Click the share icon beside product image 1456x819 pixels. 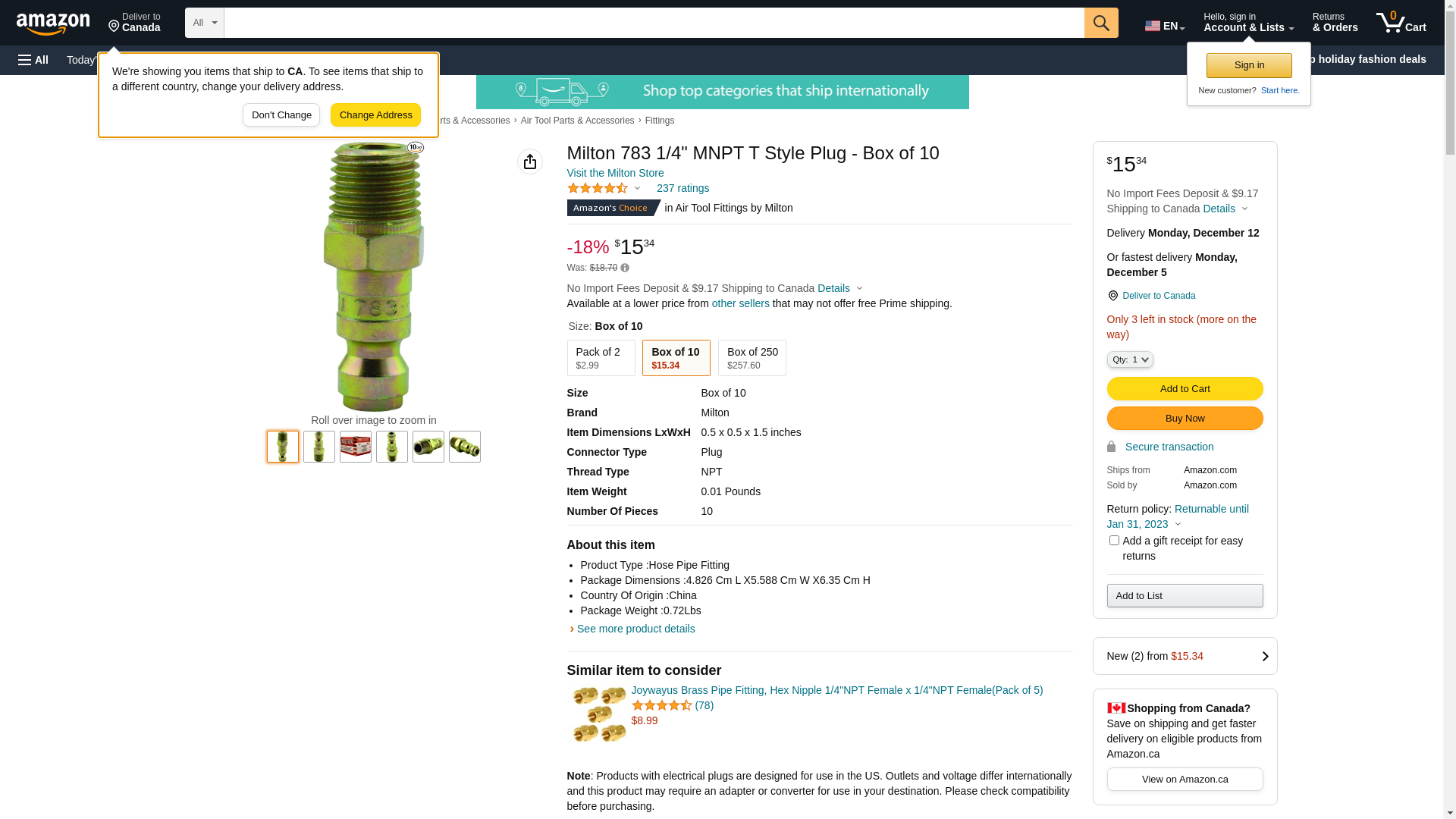[530, 162]
